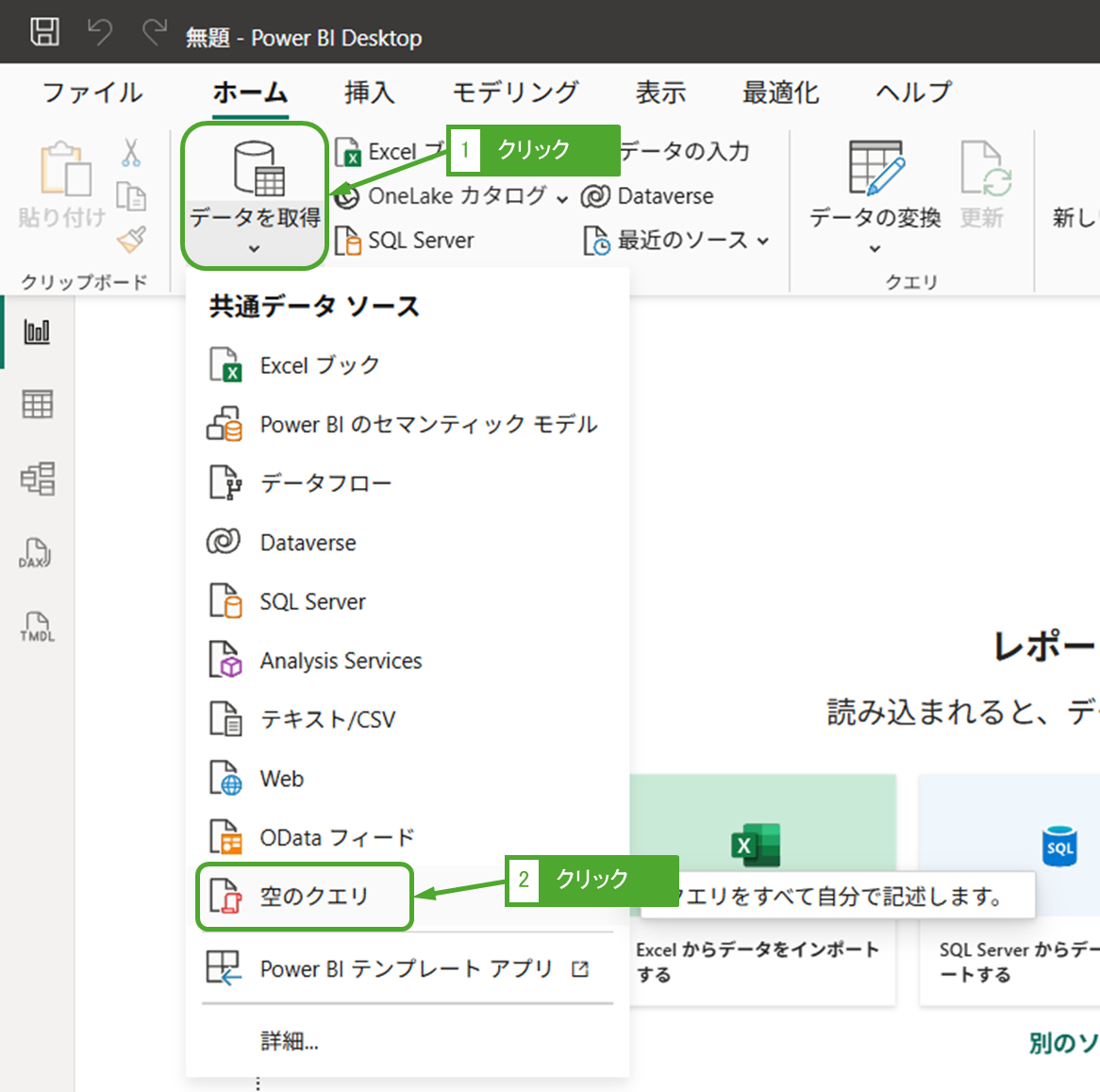The width and height of the screenshot is (1100, 1092).
Task: Open DAX query view icon
Action: [37, 553]
